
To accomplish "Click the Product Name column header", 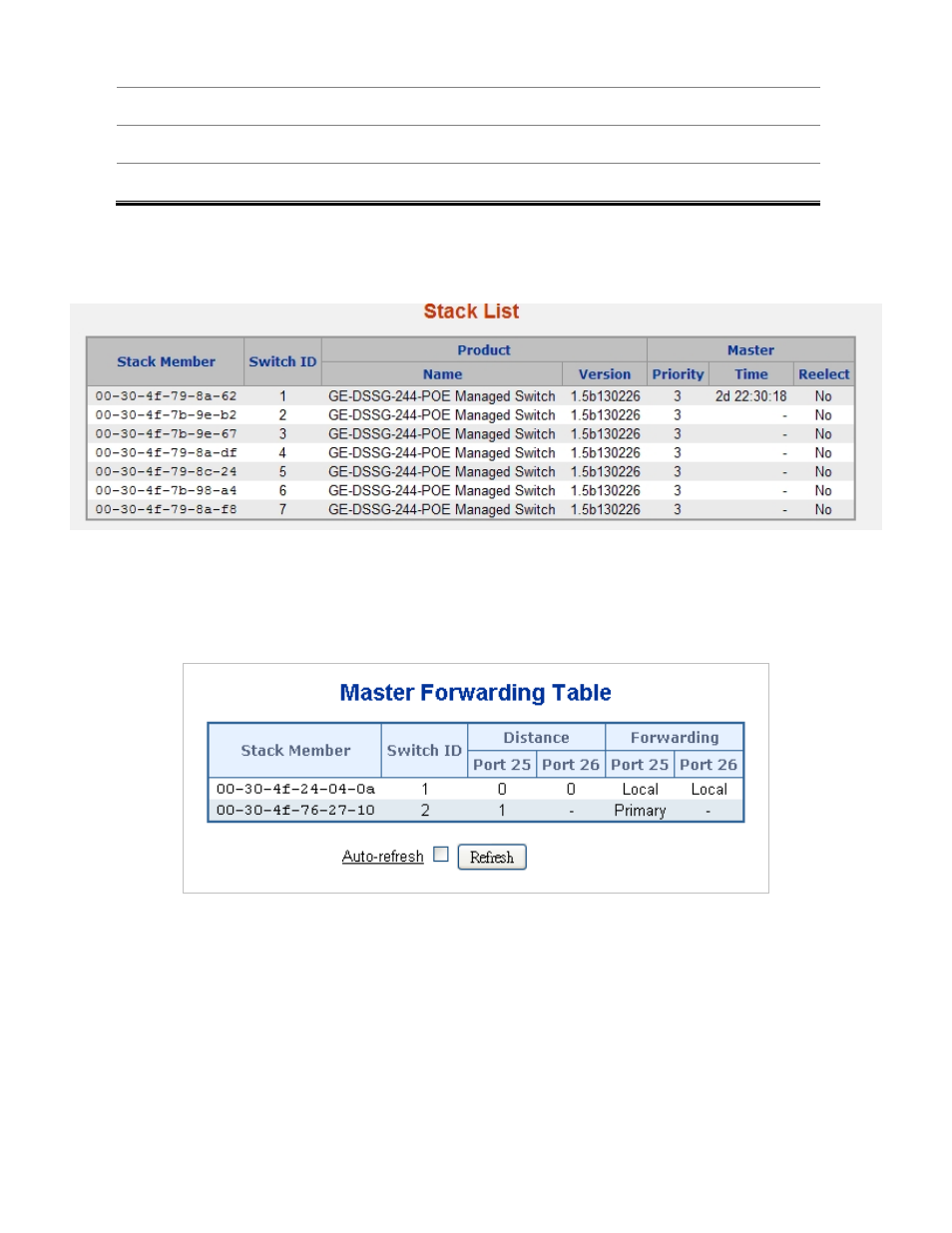I will pos(442,374).
